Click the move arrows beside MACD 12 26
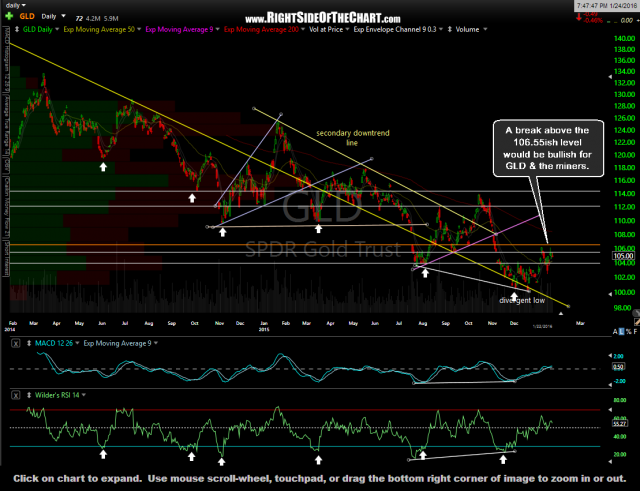This screenshot has height=491, width=640. pos(29,343)
